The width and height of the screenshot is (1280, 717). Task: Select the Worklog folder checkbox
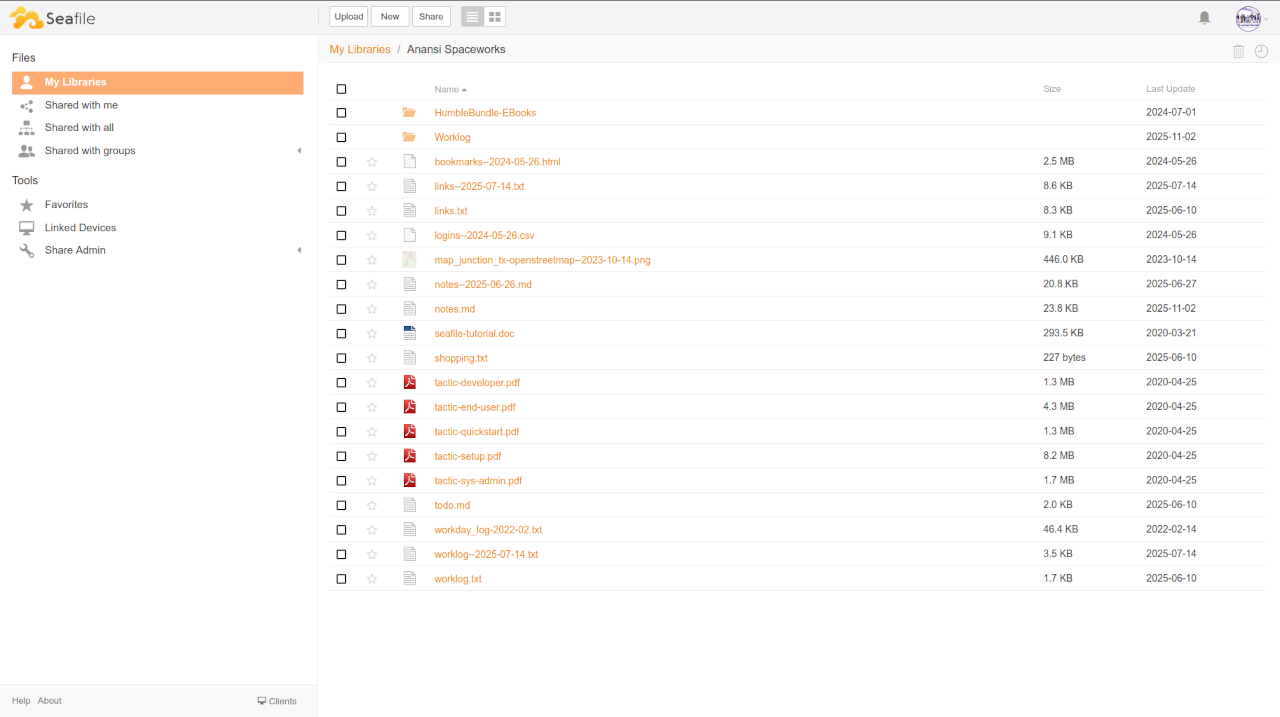(x=341, y=138)
